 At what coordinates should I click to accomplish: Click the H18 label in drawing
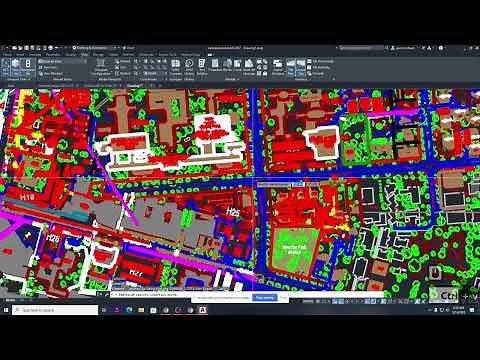(27, 197)
